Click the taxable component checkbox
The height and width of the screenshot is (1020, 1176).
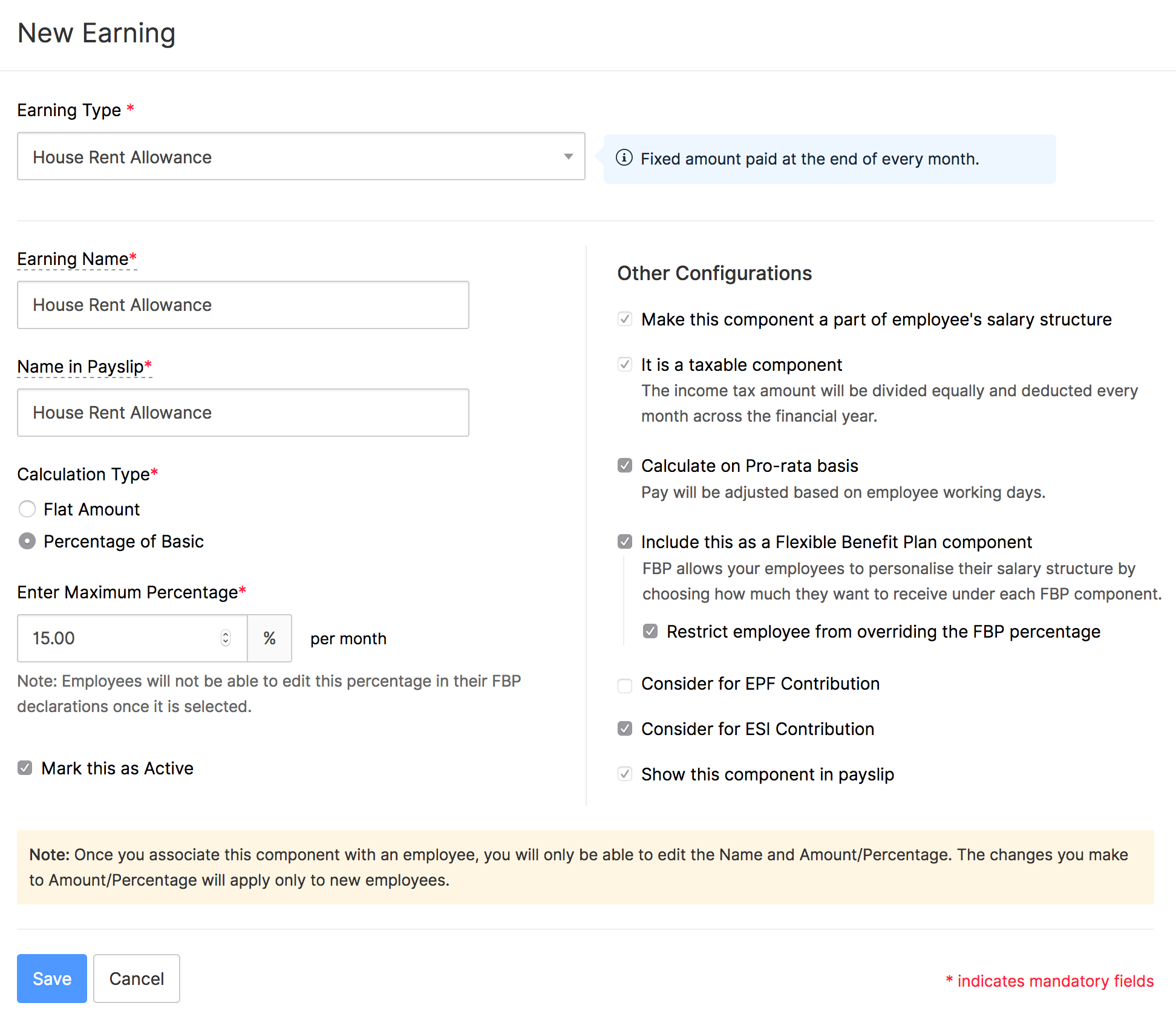pyautogui.click(x=625, y=365)
